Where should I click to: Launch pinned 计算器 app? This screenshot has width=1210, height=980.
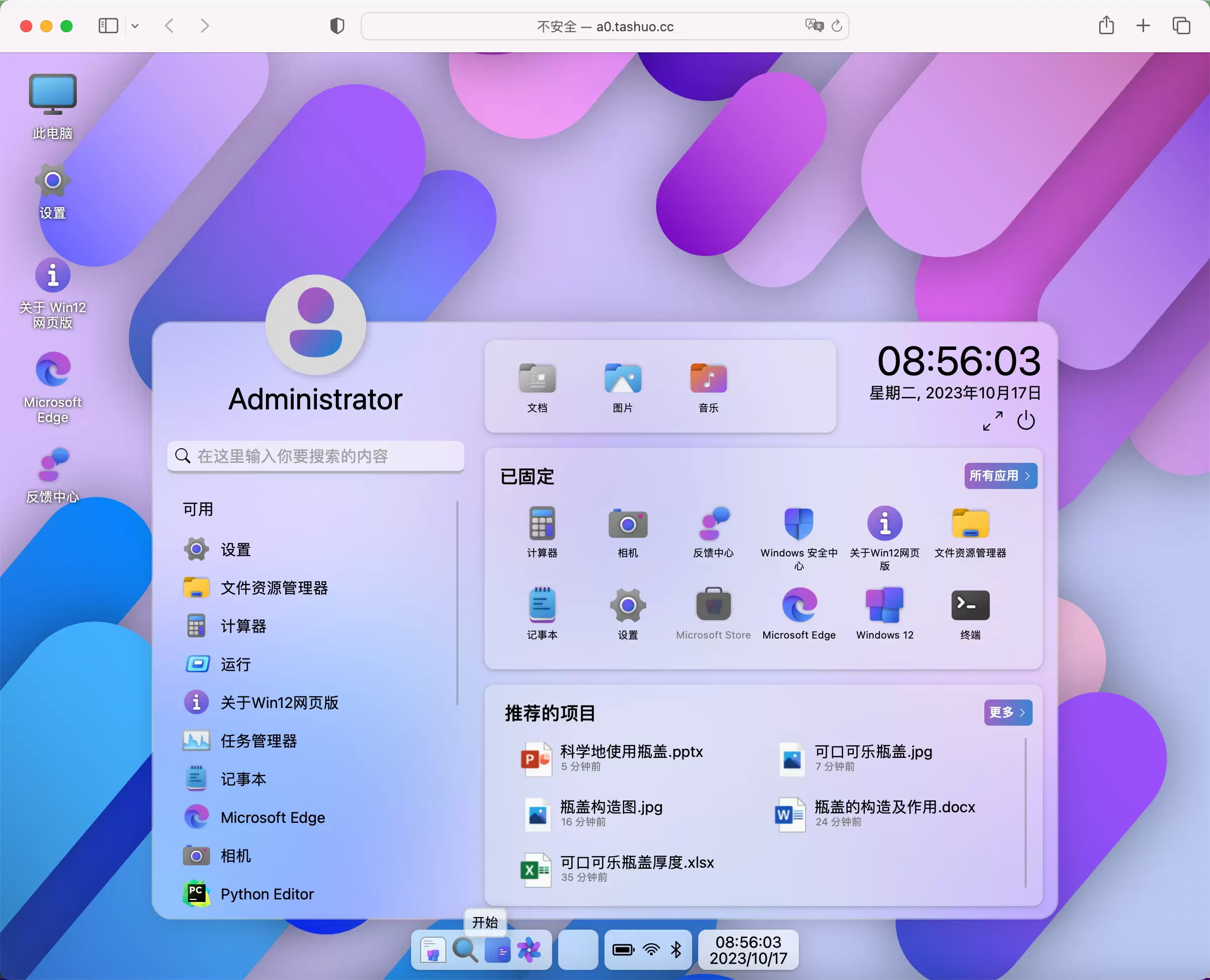542,532
